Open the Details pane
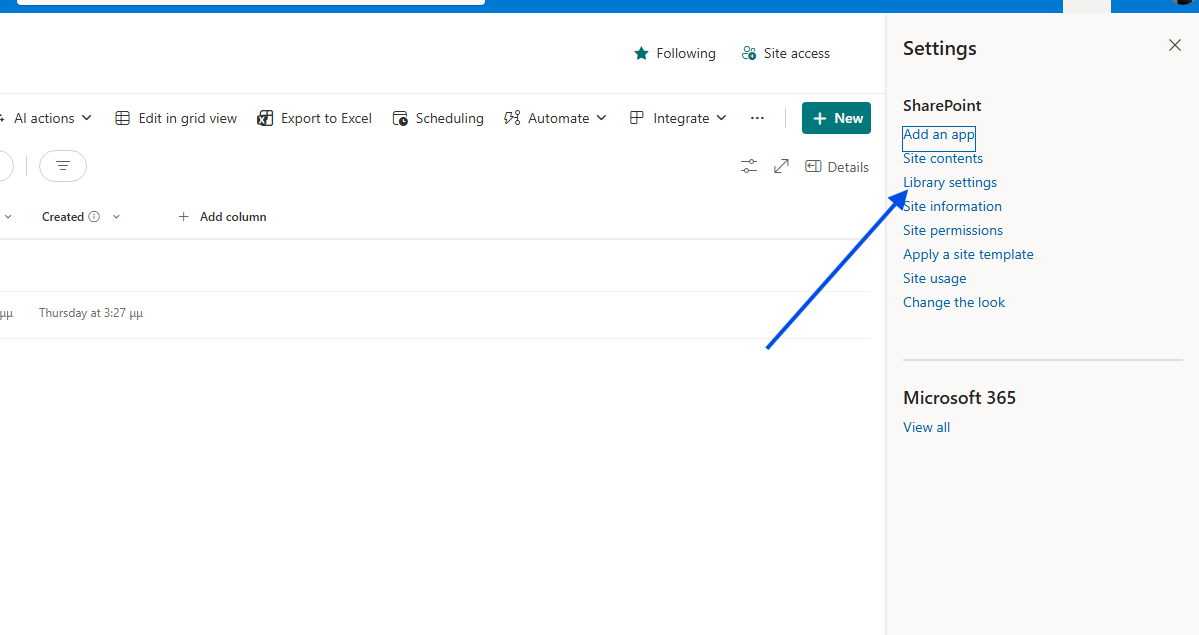 pyautogui.click(x=837, y=167)
